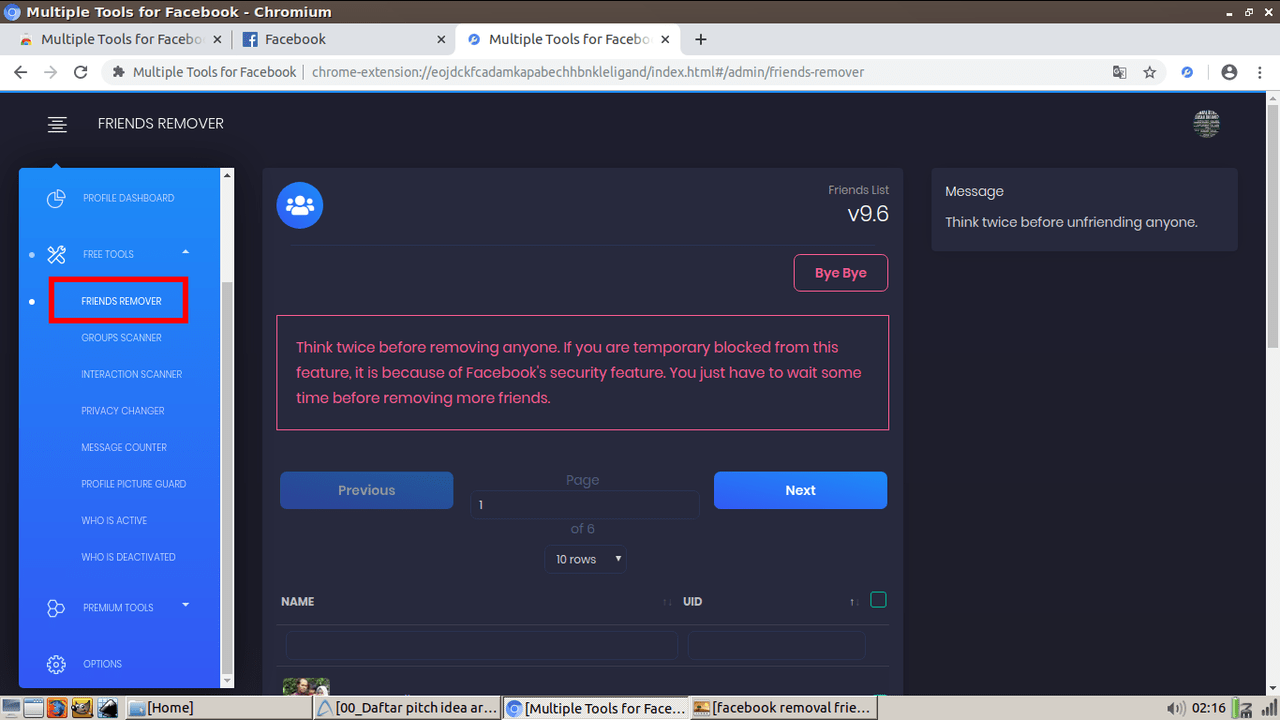The width and height of the screenshot is (1280, 720).
Task: Click the network signal icon in system tray
Action: (x=1268, y=708)
